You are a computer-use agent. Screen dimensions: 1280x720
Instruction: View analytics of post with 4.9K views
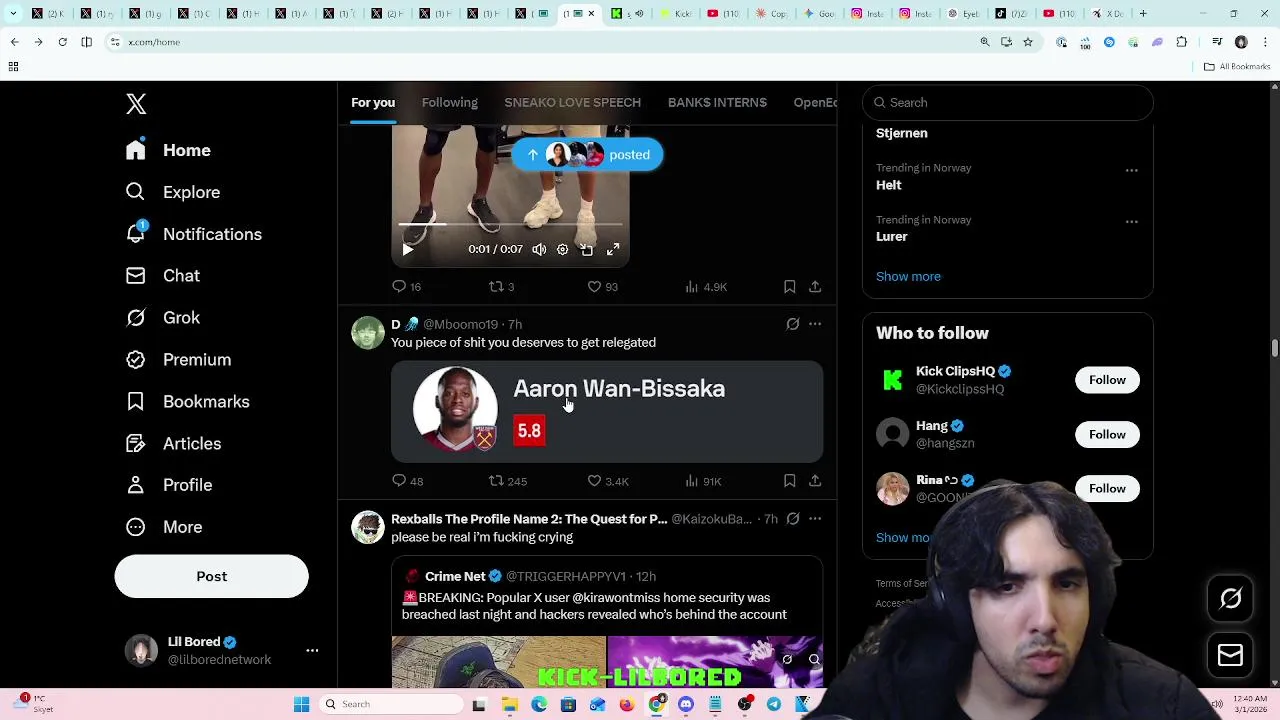coord(705,287)
